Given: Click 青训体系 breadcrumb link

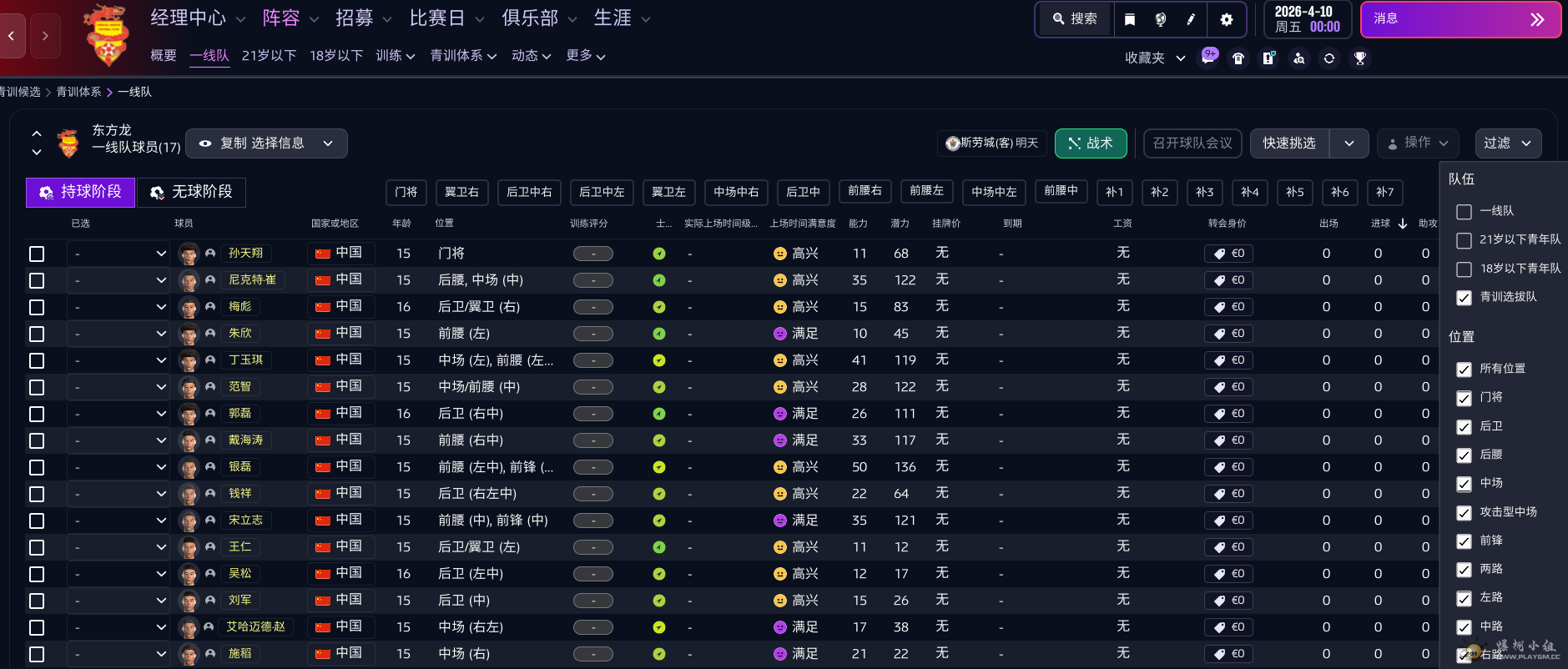Looking at the screenshot, I should coord(78,92).
